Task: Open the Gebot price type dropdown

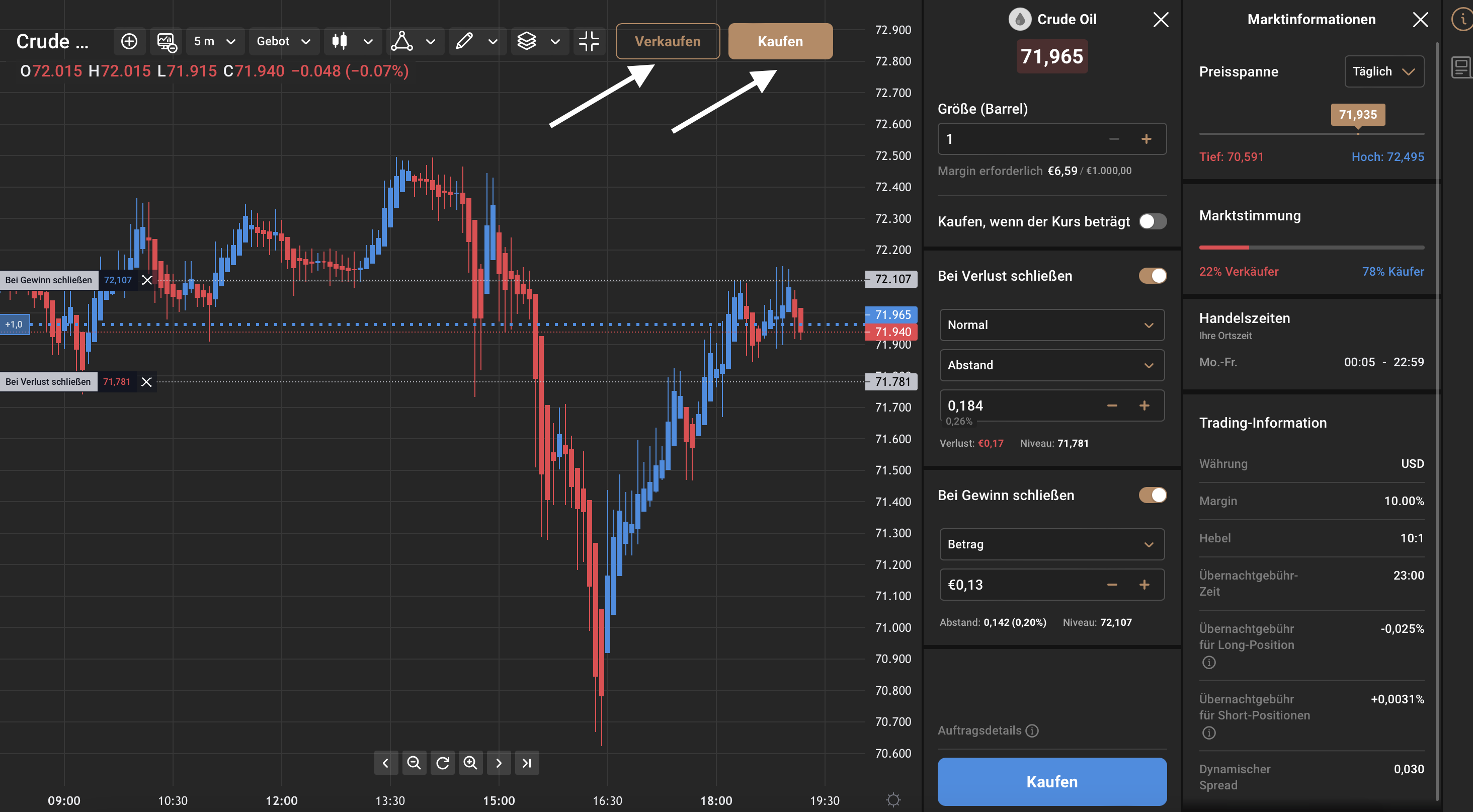Action: pyautogui.click(x=284, y=41)
